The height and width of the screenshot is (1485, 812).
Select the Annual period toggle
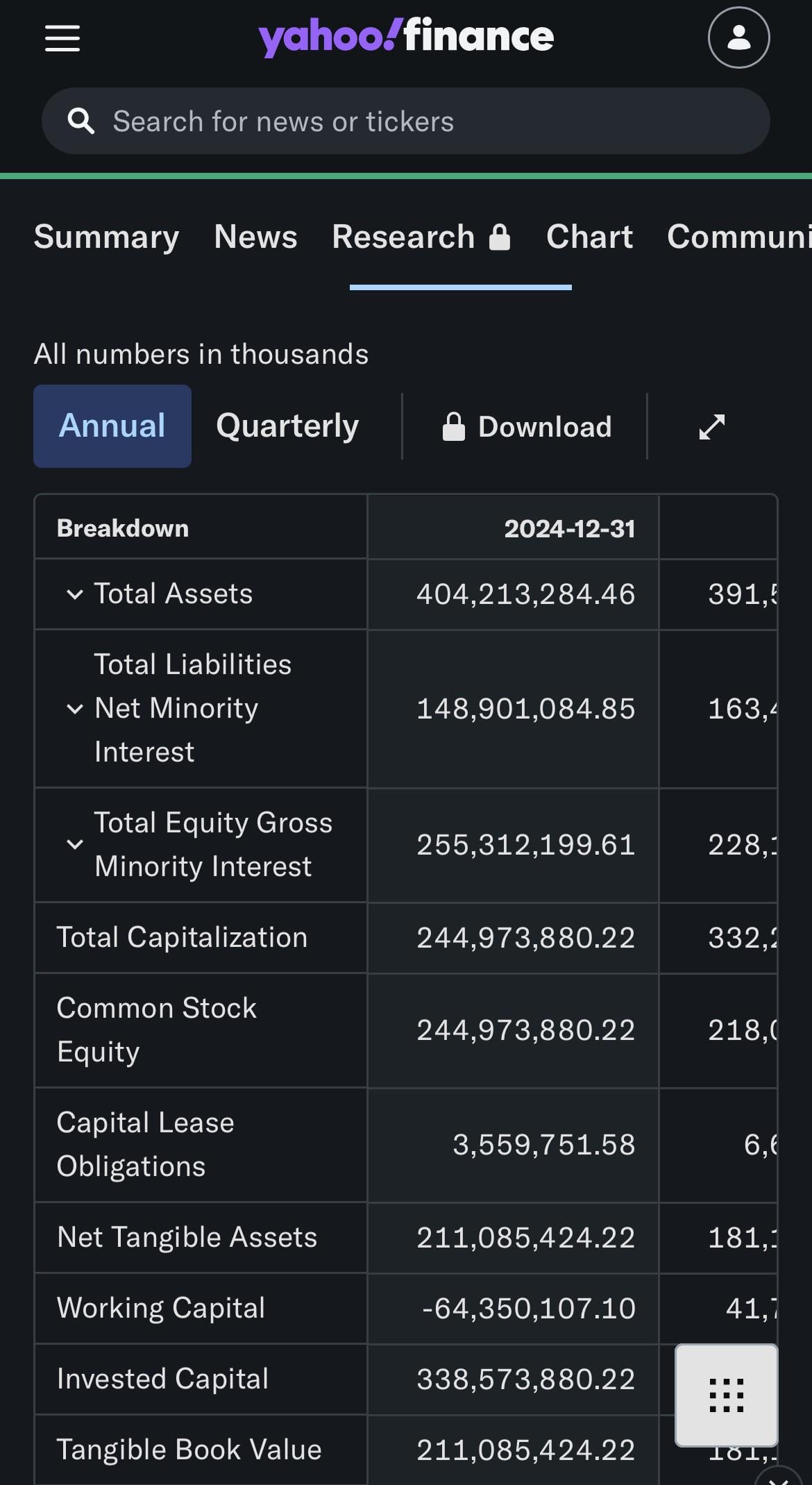pos(112,426)
